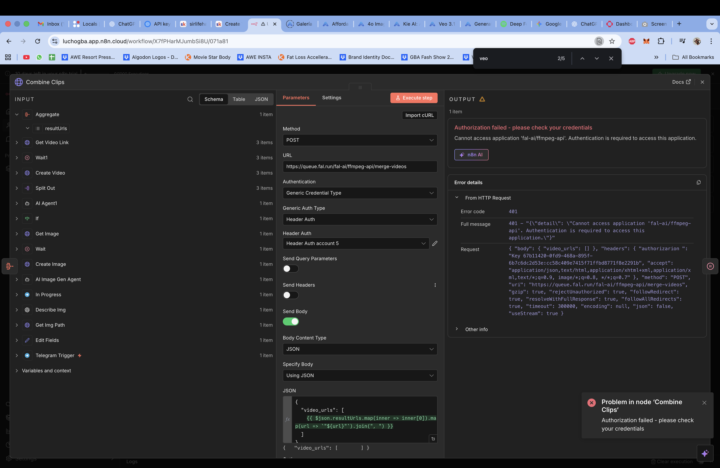This screenshot has height=468, width=720.
Task: Click the search icon in the Input panel
Action: [190, 99]
